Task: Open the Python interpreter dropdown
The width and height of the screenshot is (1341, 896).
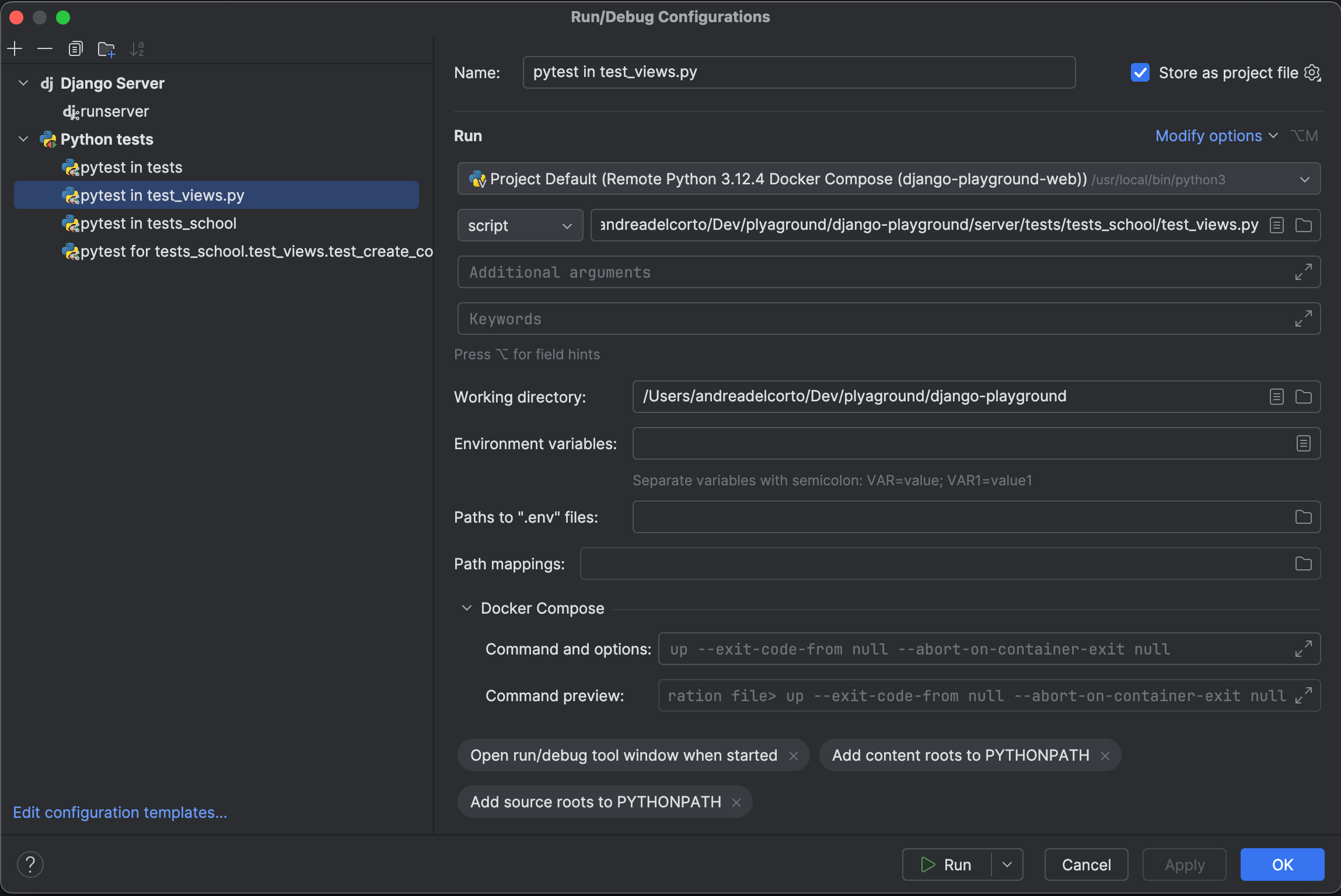Action: (1304, 179)
